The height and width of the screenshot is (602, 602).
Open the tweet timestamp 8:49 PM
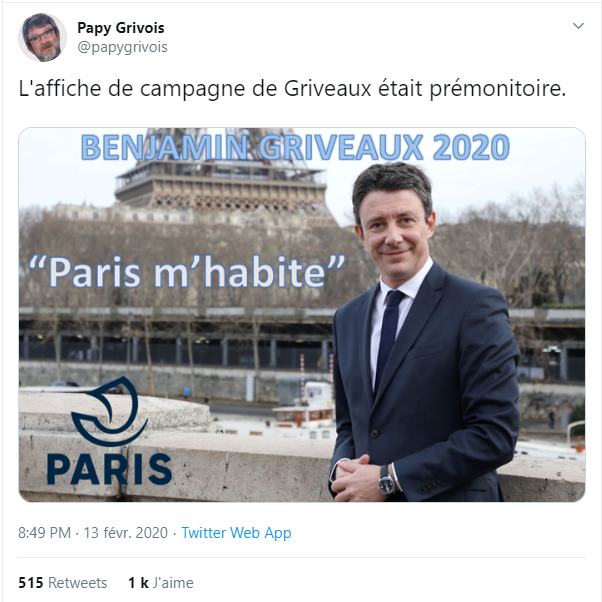tap(45, 533)
